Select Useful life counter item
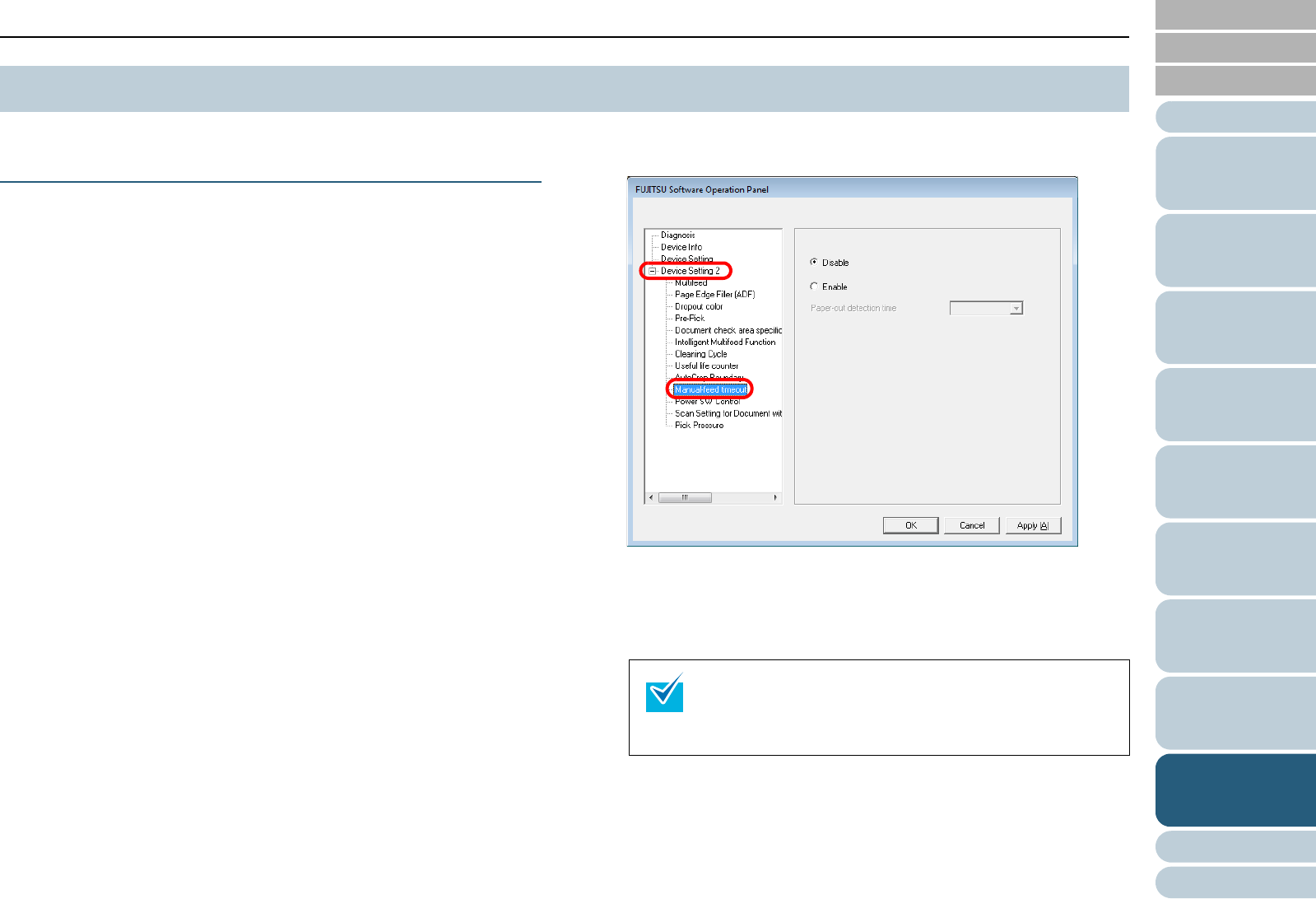Image resolution: width=1316 pixels, height=899 pixels. tap(706, 366)
